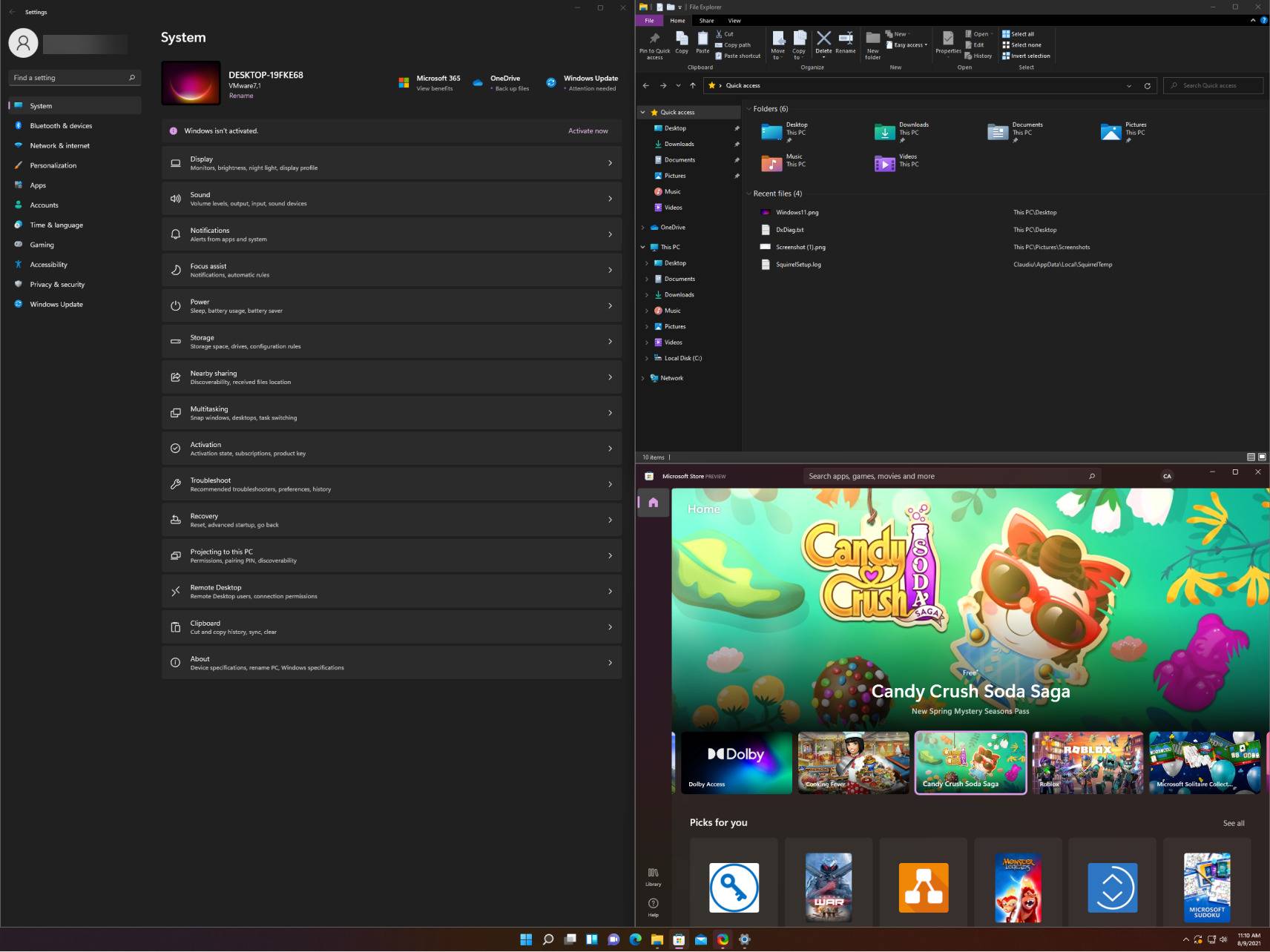Open Properties from the ribbon icon
1270x952 pixels.
pos(948,41)
